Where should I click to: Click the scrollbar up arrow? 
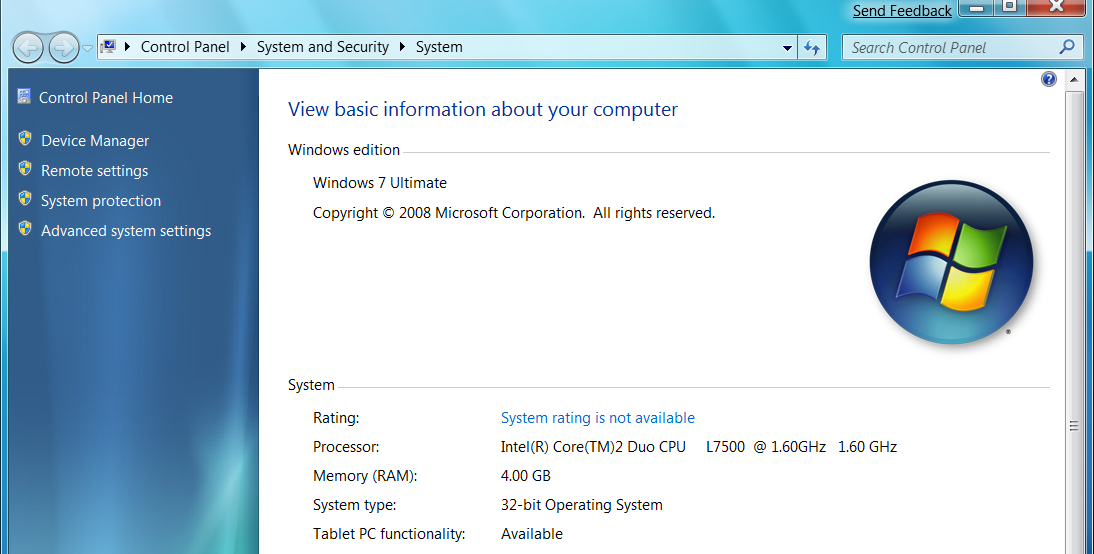point(1074,80)
